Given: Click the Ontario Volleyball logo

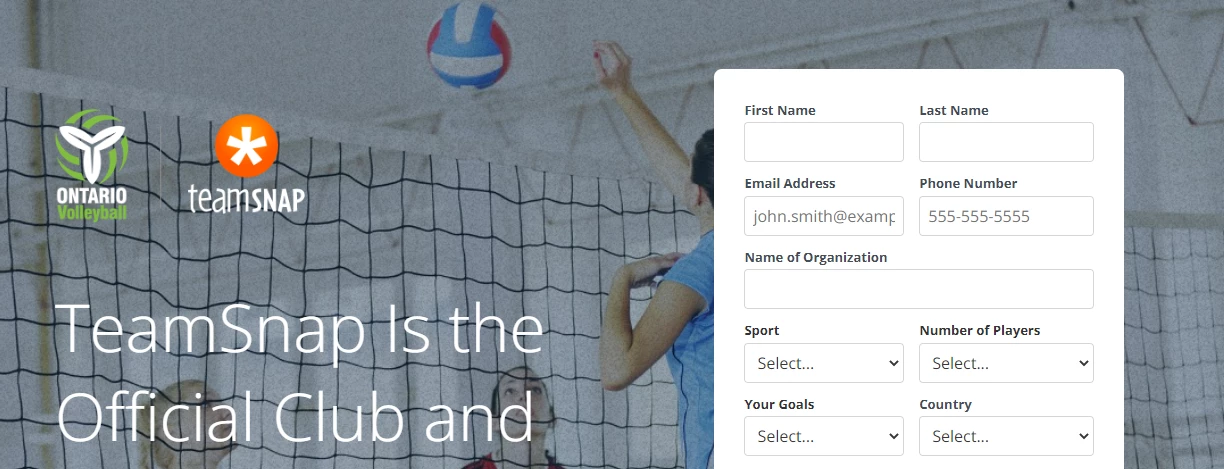Looking at the screenshot, I should coord(91,165).
